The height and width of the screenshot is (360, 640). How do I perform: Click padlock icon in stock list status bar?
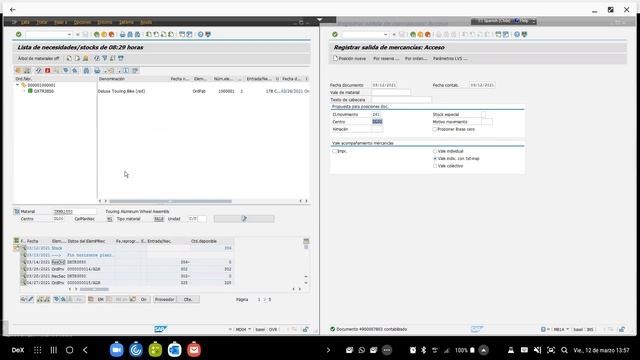[305, 329]
